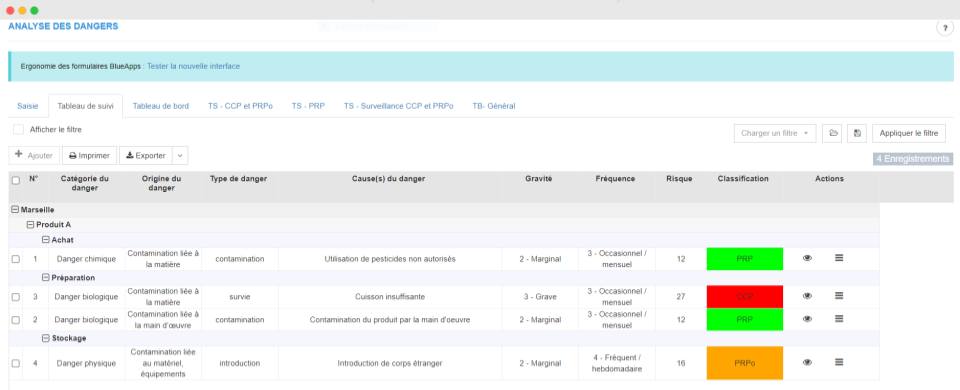
Task: Open the TS - CCP et PRPo tab
Action: (x=240, y=106)
